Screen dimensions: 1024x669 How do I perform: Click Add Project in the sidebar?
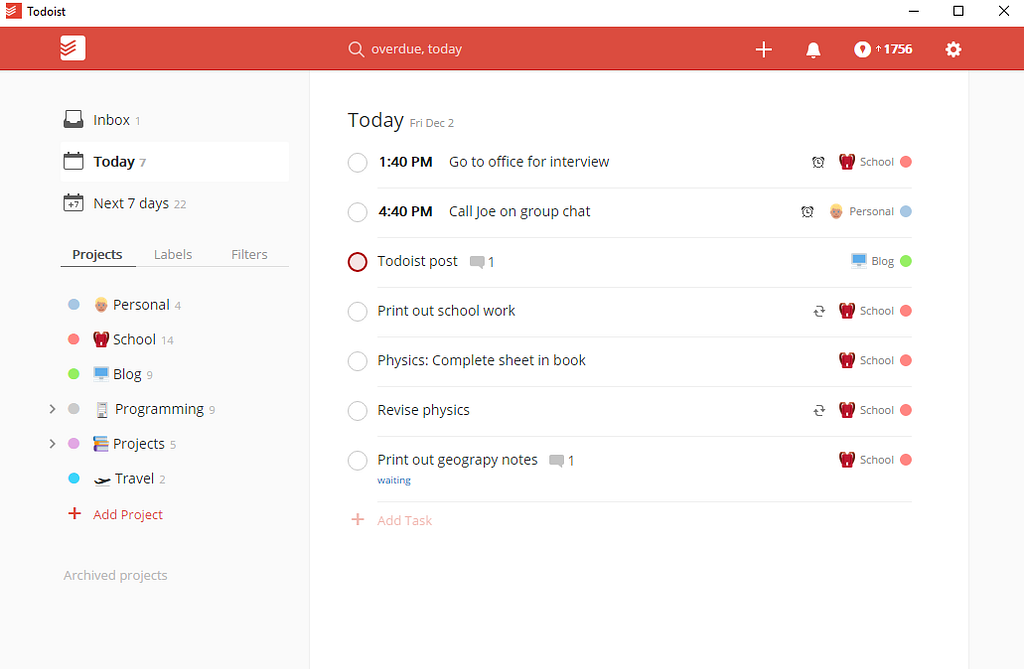click(114, 514)
